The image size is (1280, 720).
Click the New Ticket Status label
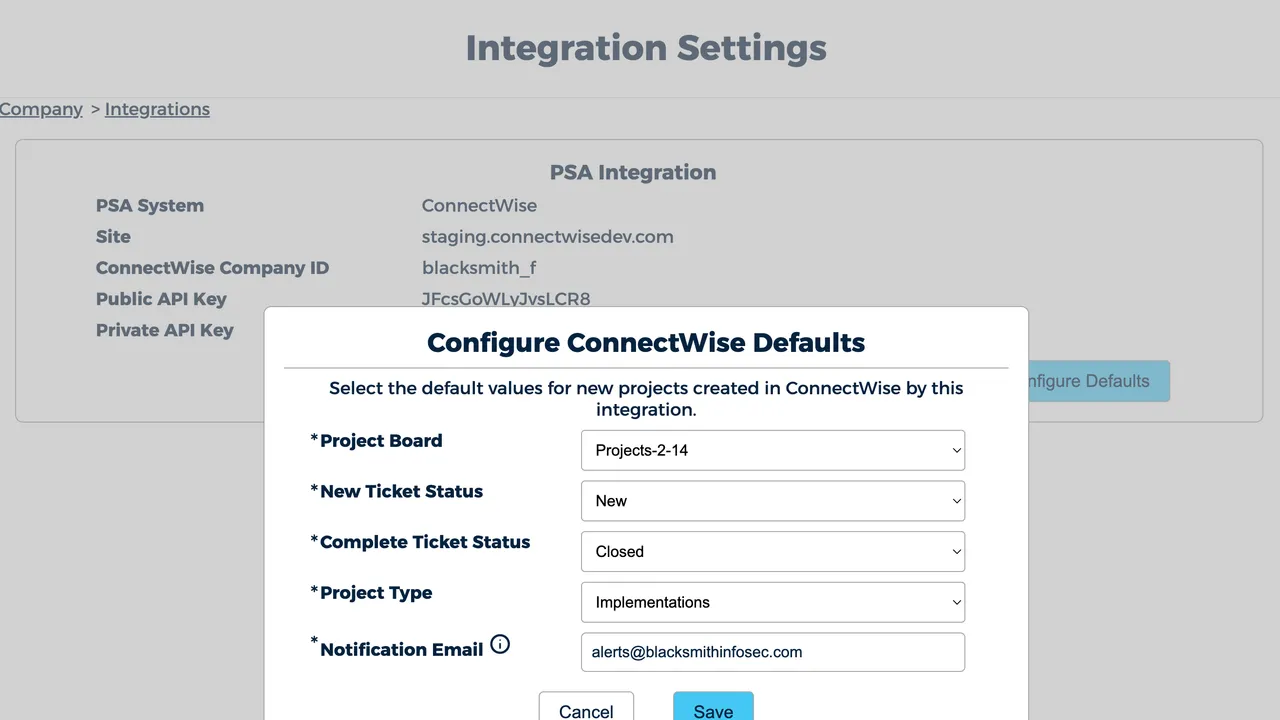[401, 491]
